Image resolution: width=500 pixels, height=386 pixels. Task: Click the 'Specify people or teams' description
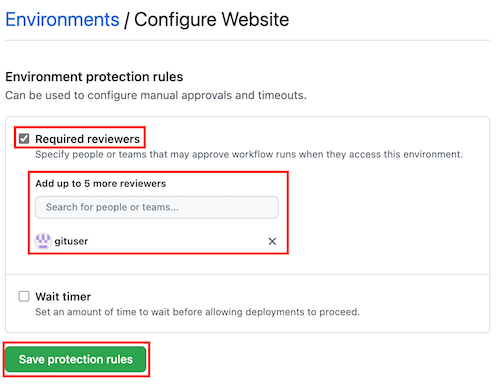pos(249,154)
